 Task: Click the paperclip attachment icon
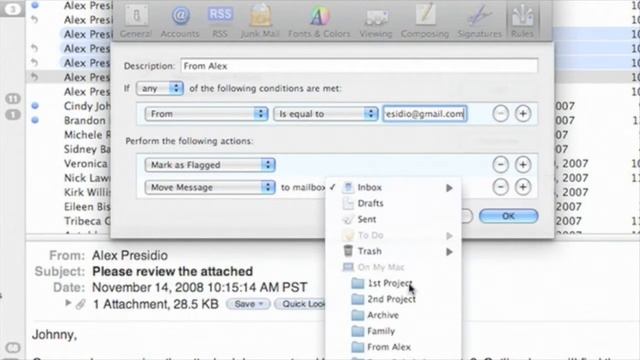pyautogui.click(x=81, y=304)
